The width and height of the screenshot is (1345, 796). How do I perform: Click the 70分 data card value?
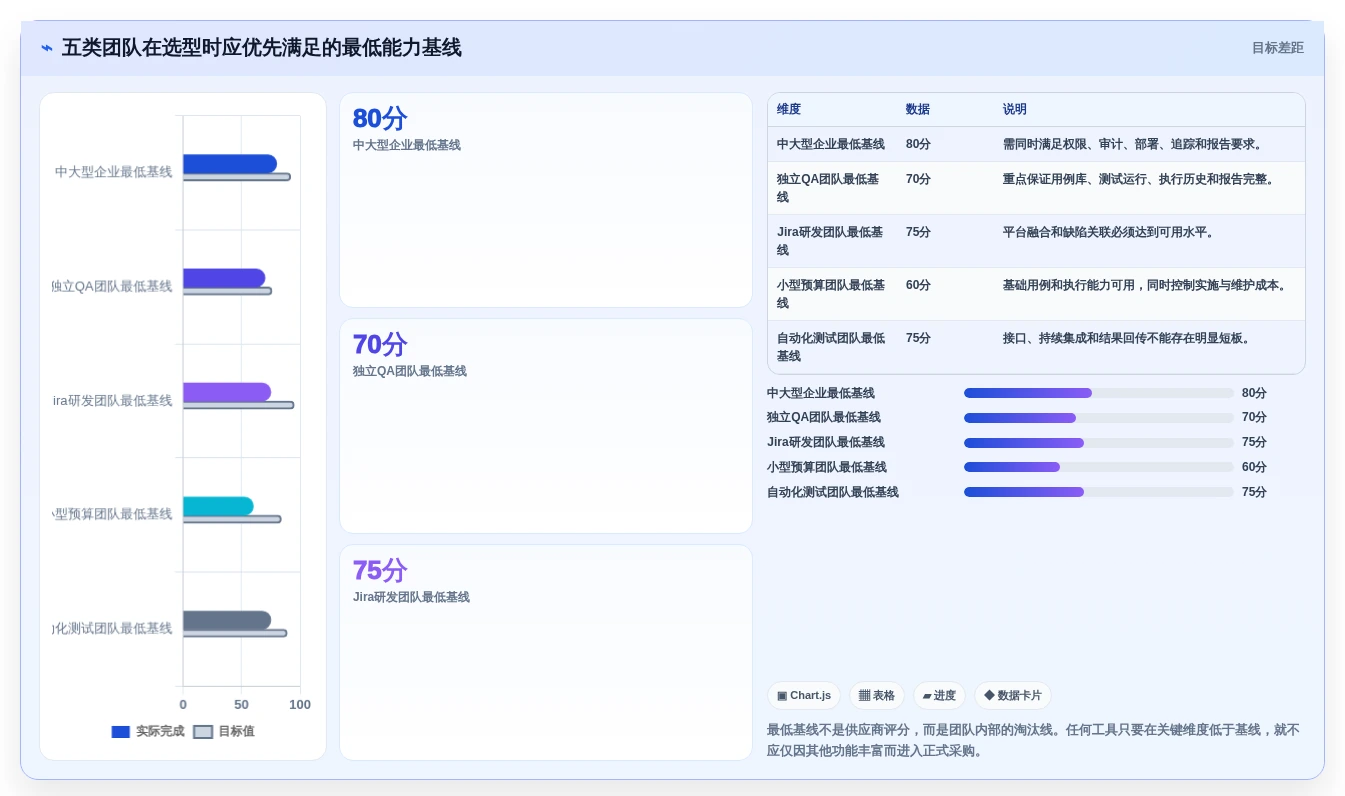[380, 345]
